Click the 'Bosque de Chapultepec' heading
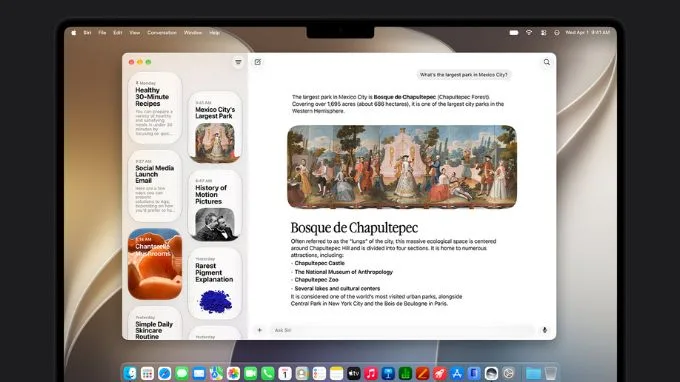The height and width of the screenshot is (382, 680). point(354,228)
